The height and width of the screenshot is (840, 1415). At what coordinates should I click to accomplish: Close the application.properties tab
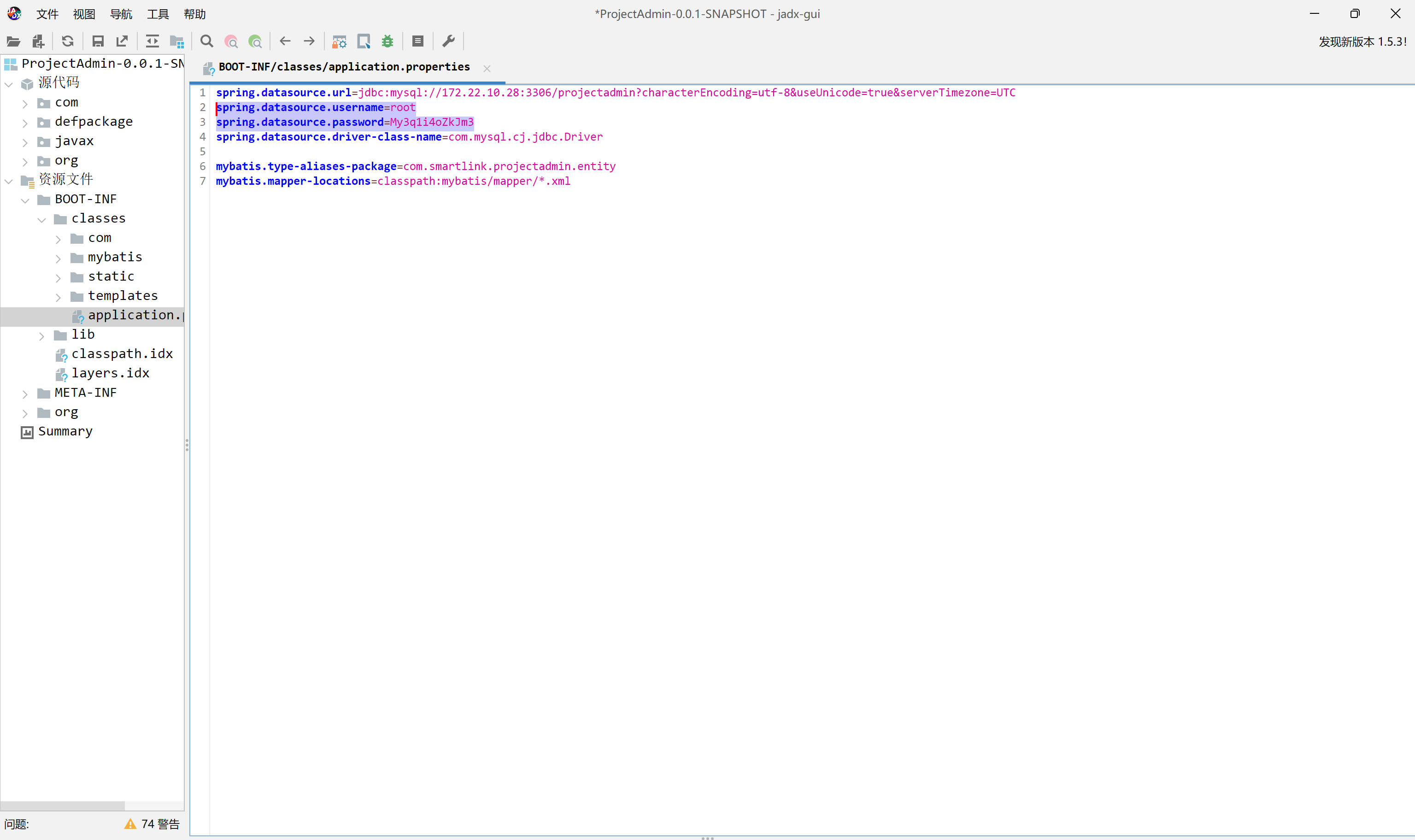[487, 69]
